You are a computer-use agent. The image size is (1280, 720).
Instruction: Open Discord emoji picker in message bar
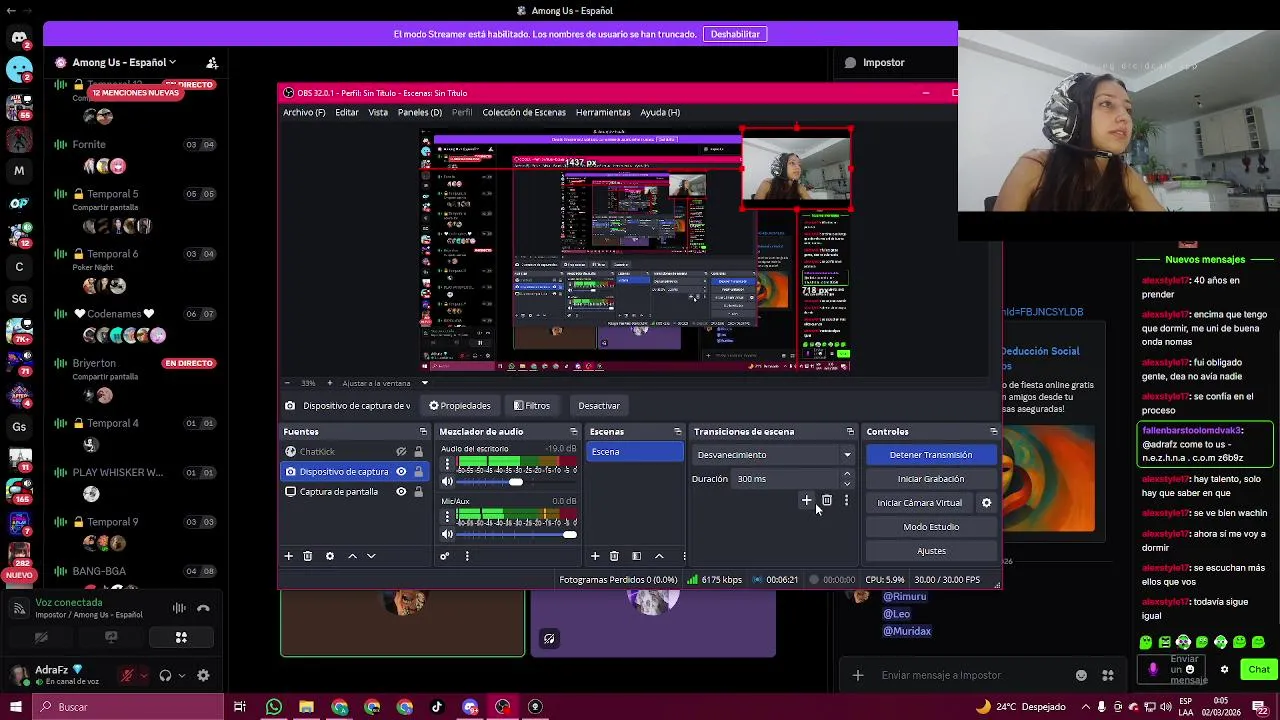pos(1081,675)
